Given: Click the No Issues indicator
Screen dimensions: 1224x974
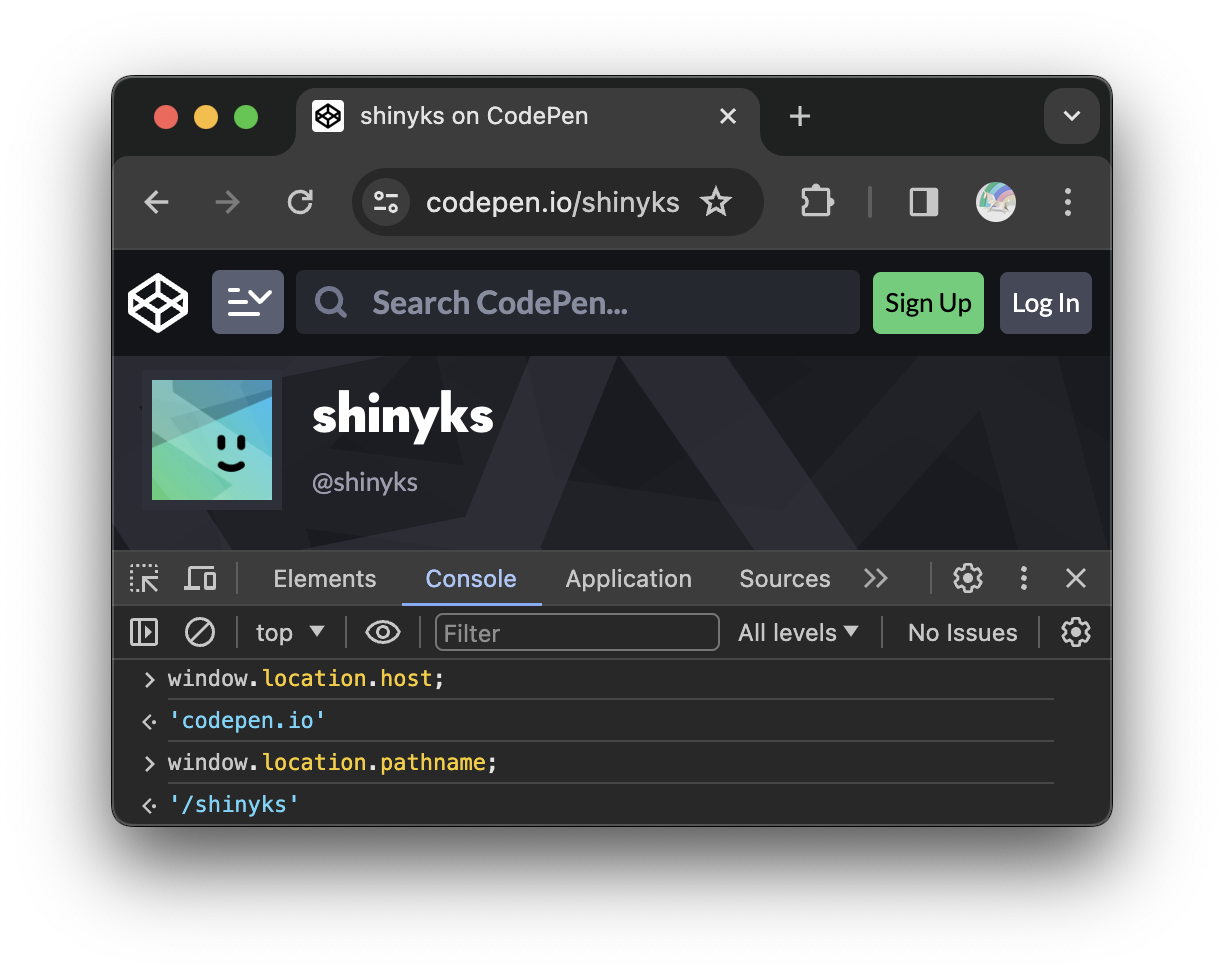Looking at the screenshot, I should click(x=962, y=633).
